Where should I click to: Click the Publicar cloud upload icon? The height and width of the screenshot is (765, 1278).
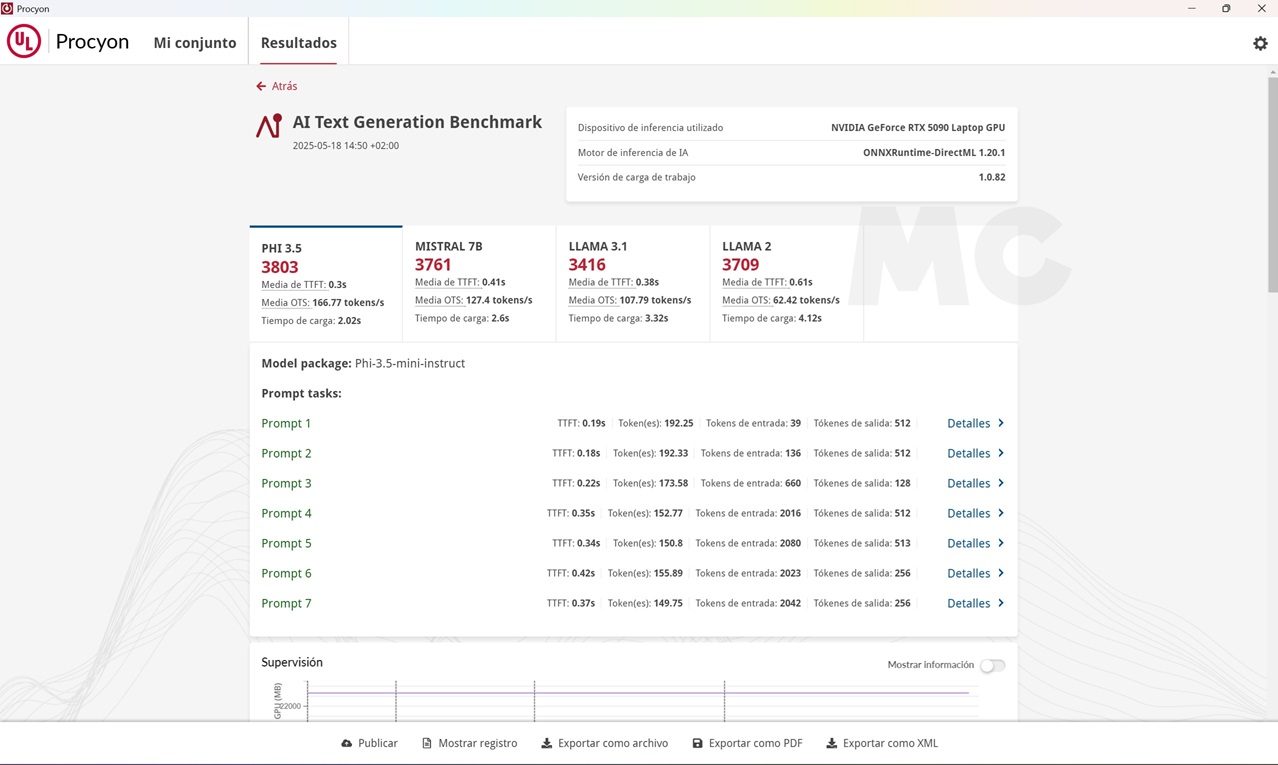click(x=347, y=743)
